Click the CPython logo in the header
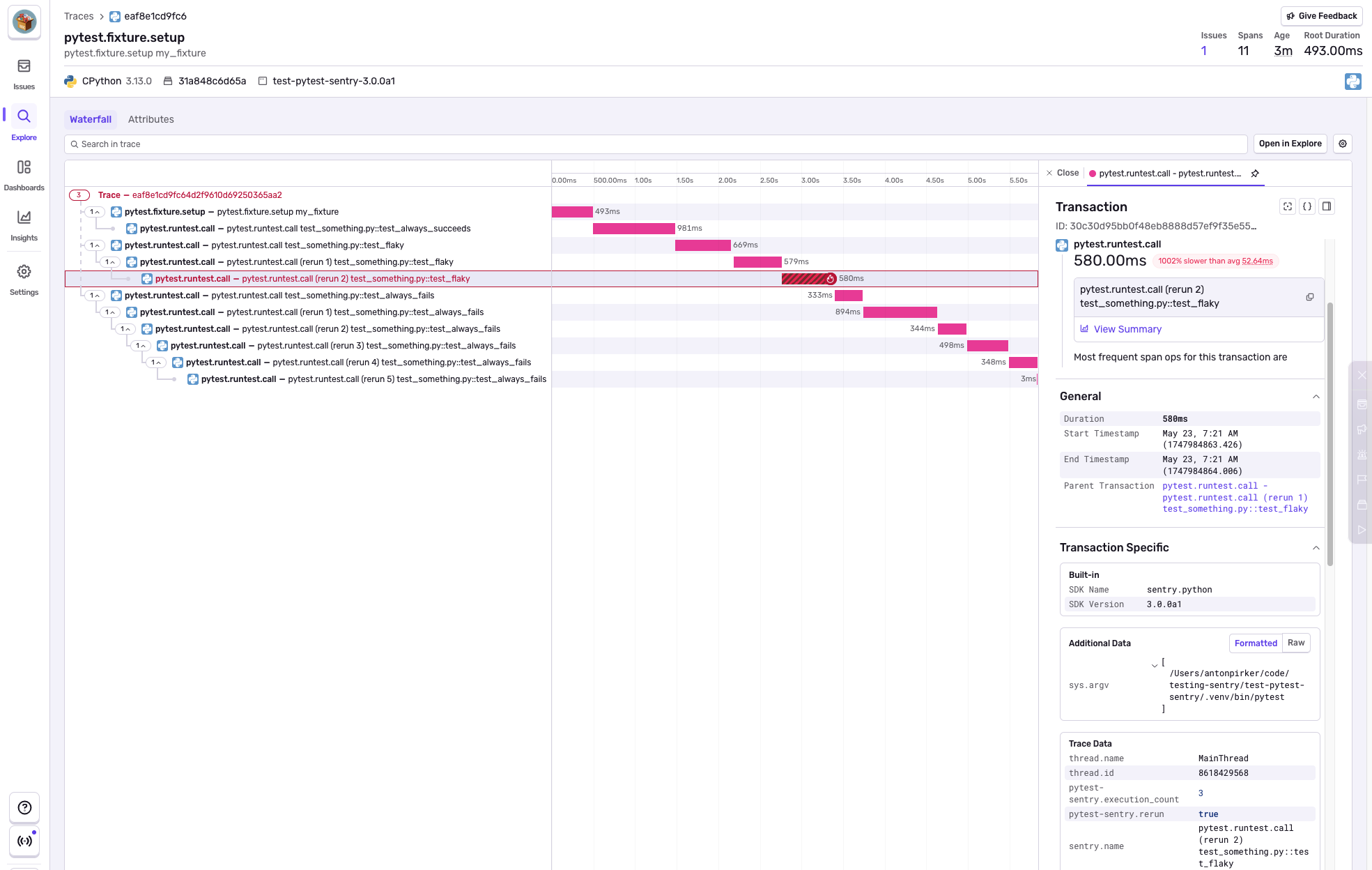 click(x=70, y=81)
